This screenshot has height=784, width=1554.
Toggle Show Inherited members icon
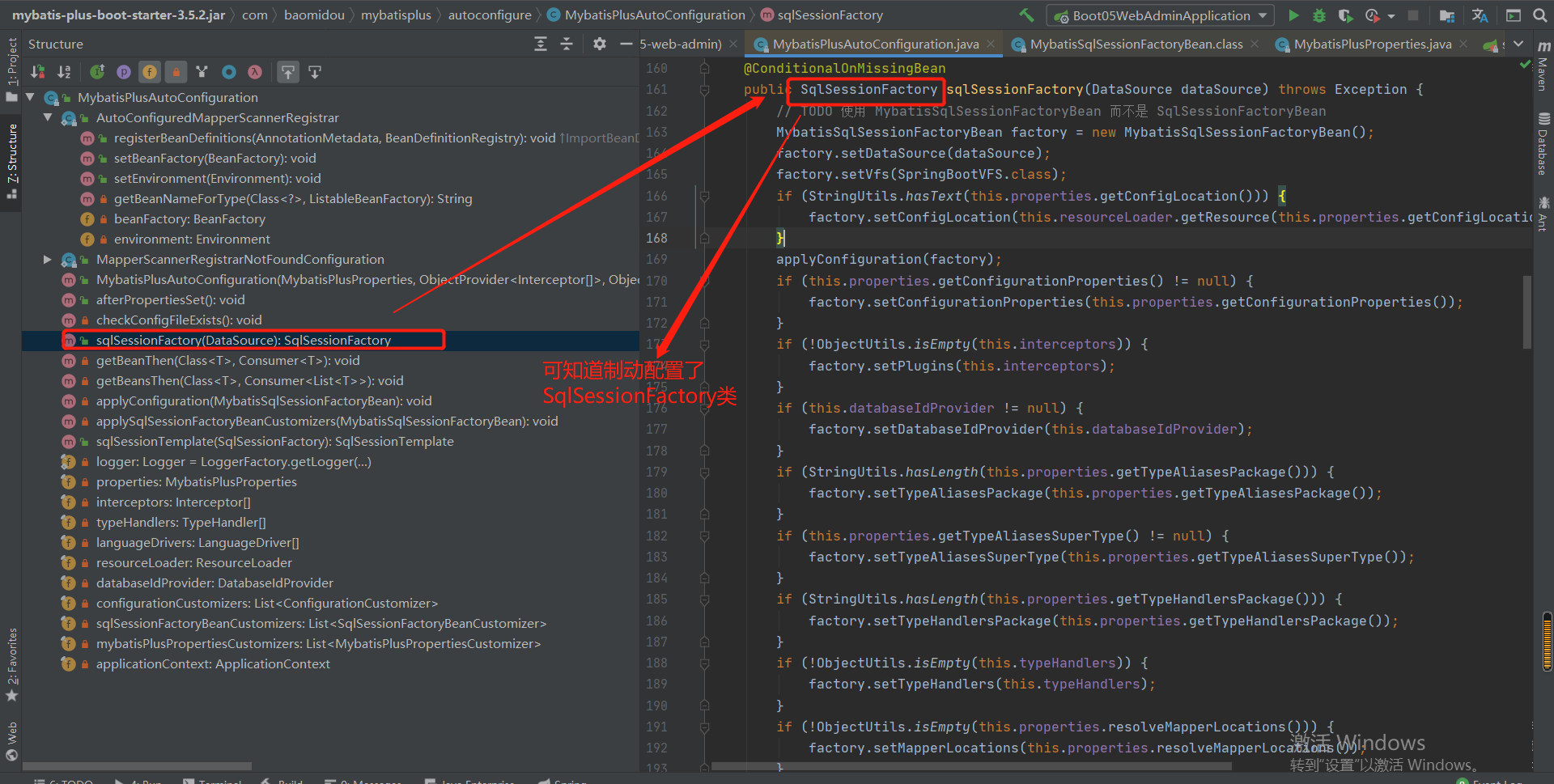click(x=97, y=72)
